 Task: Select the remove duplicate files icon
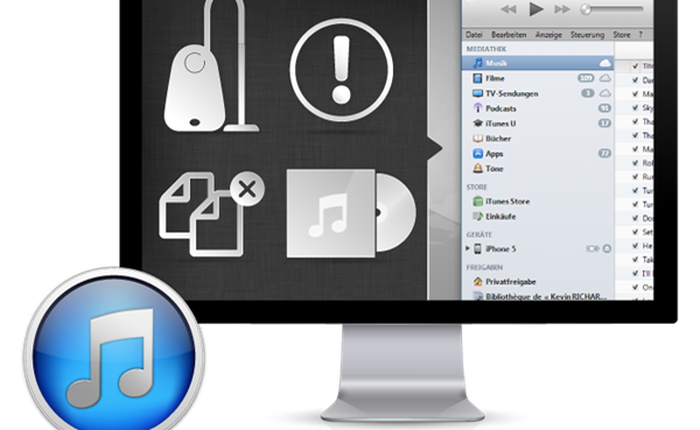[212, 214]
